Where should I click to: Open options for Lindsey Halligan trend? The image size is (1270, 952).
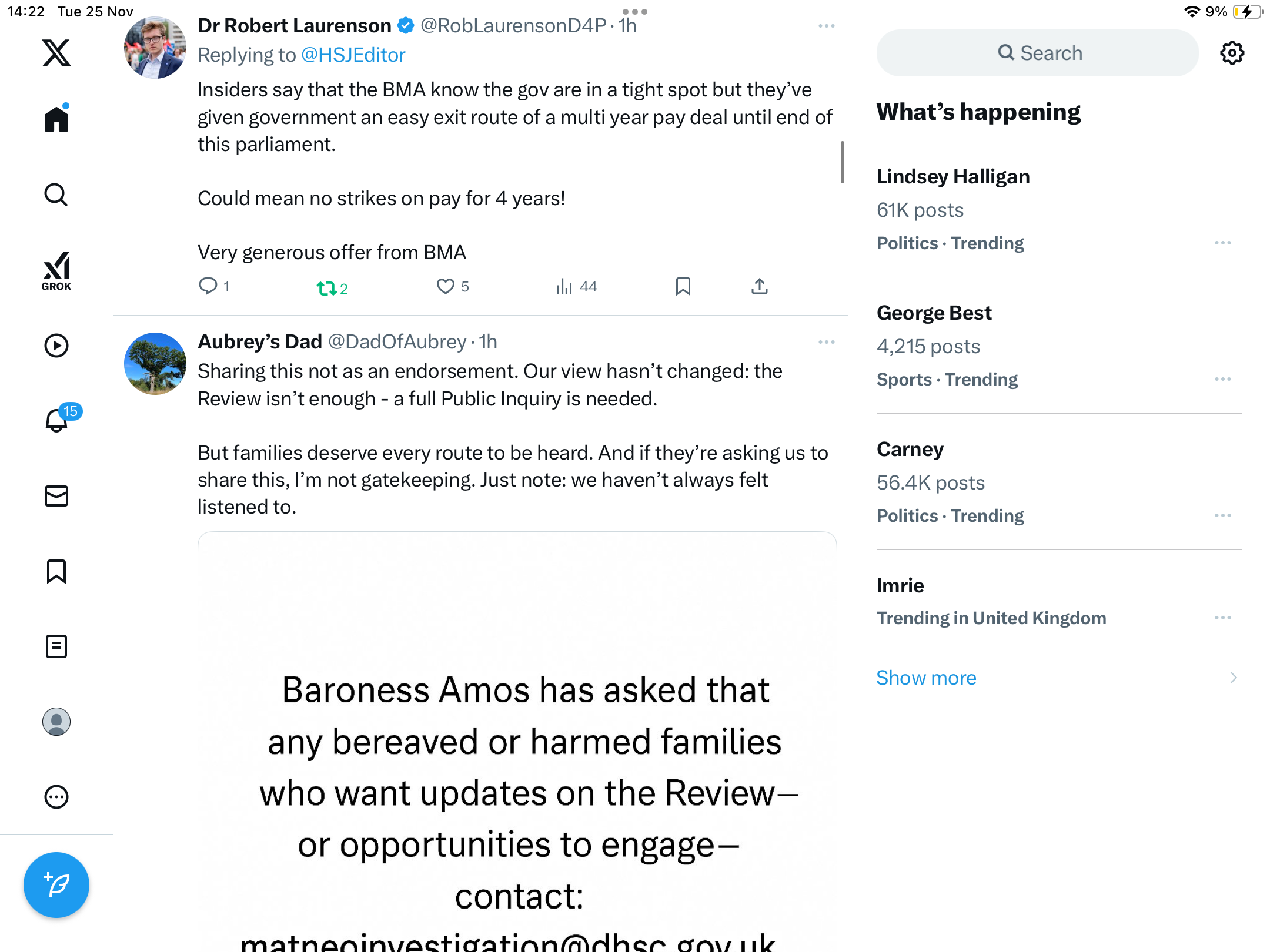1222,243
